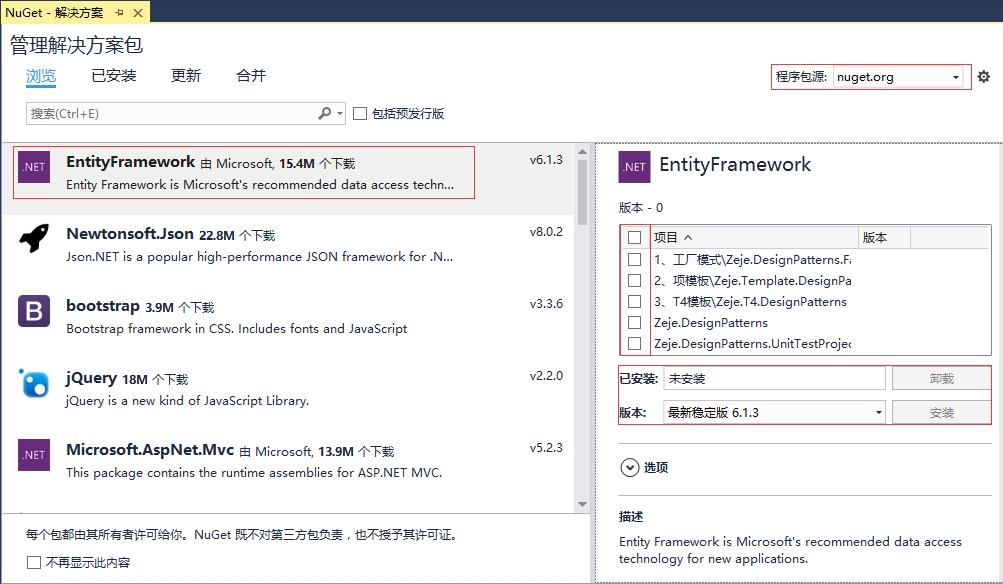Image resolution: width=1003 pixels, height=584 pixels.
Task: Click version label v6.1.3
Action: (x=546, y=160)
